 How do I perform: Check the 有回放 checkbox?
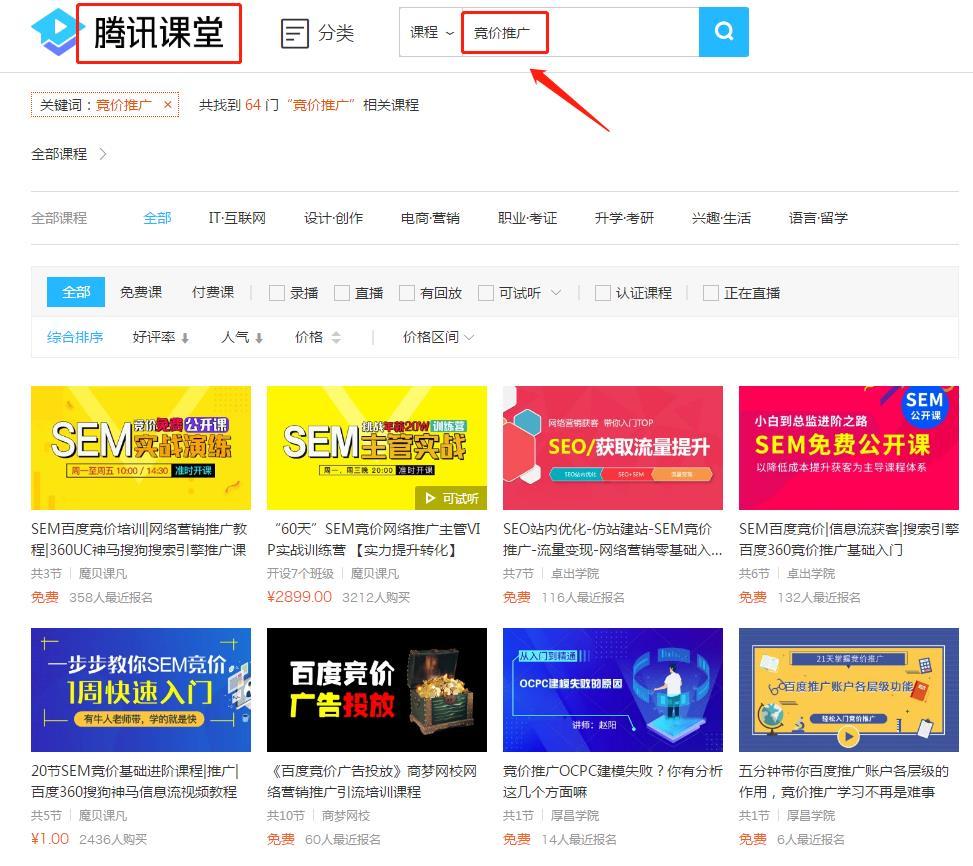pyautogui.click(x=407, y=293)
